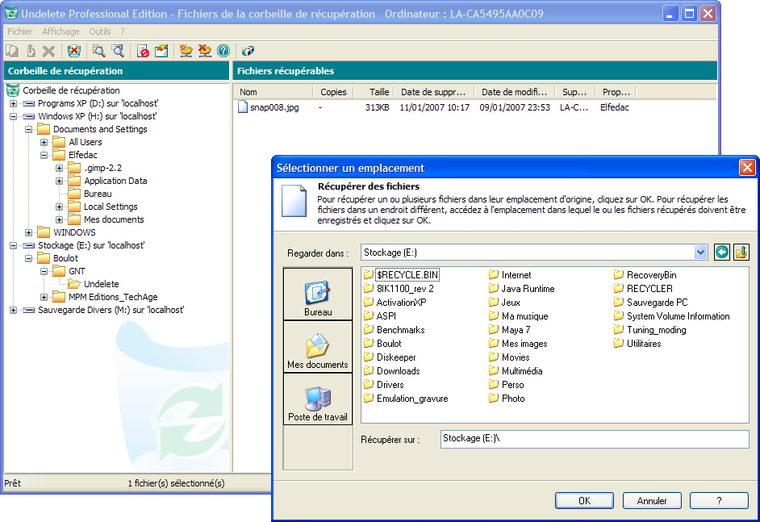Expand Sauvegarde Divers (M:) drive node
This screenshot has height=522, width=760.
pyautogui.click(x=13, y=310)
